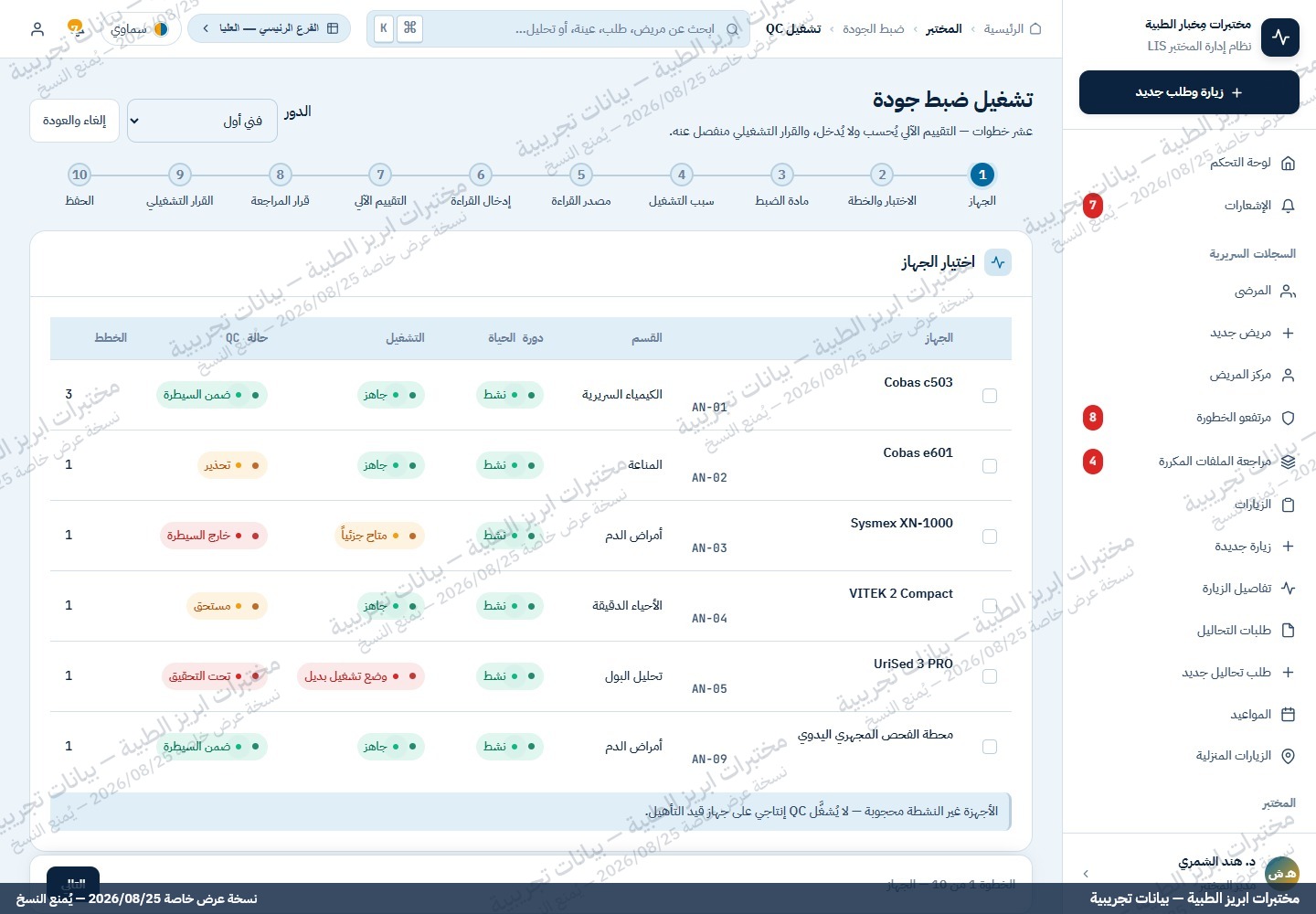Screen dimensions: 1316x914
Task: Click the red badge 7 on الإشعارات
Action: [1092, 206]
